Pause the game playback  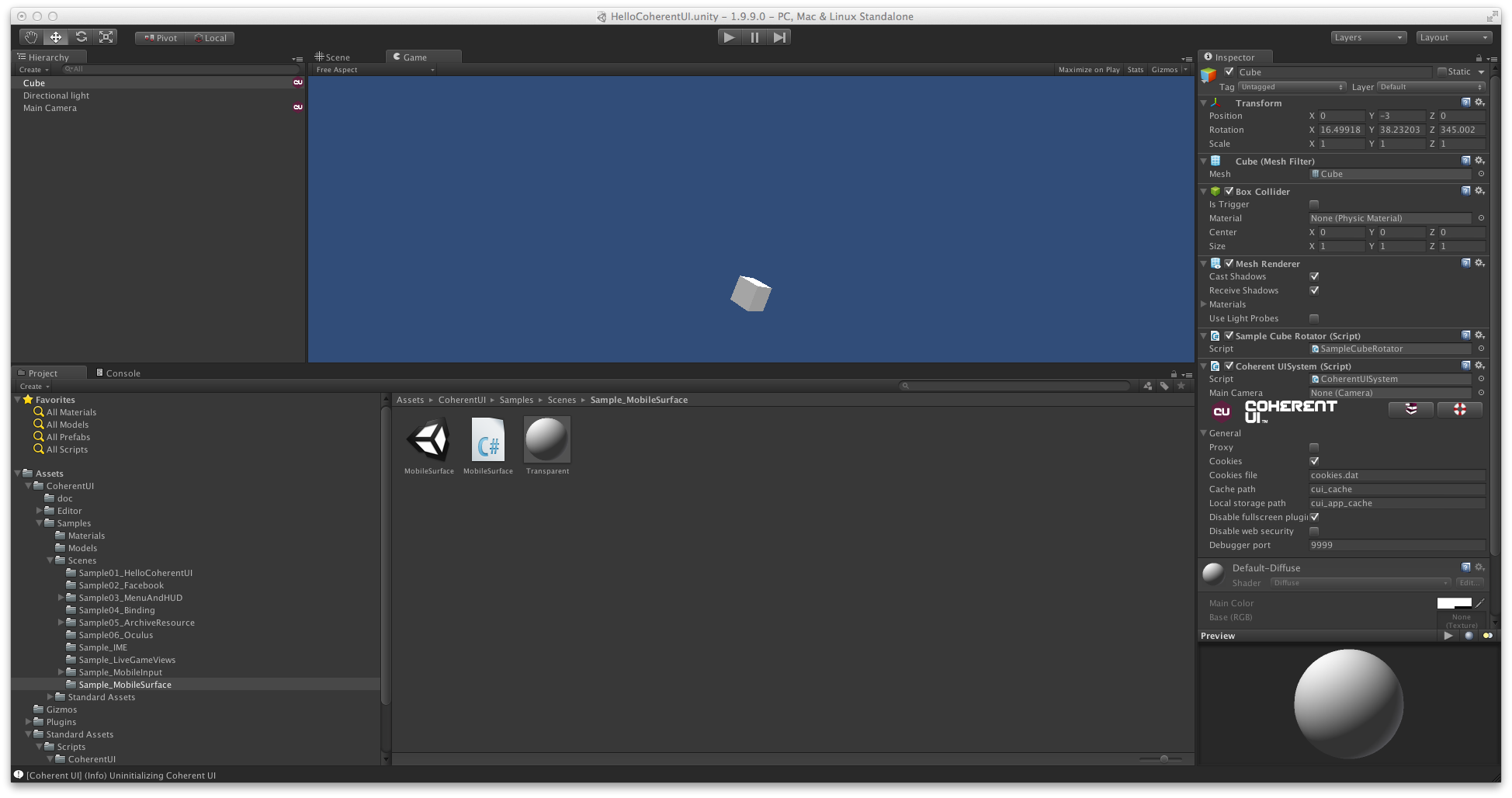754,37
